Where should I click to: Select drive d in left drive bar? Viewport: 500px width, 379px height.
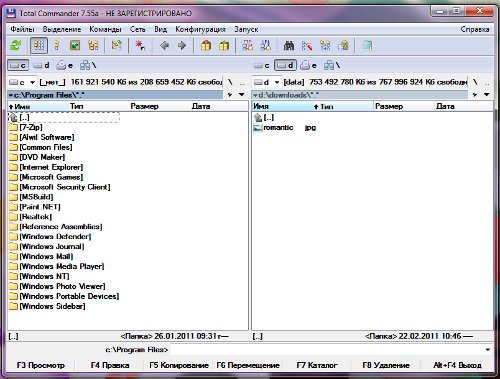point(42,65)
